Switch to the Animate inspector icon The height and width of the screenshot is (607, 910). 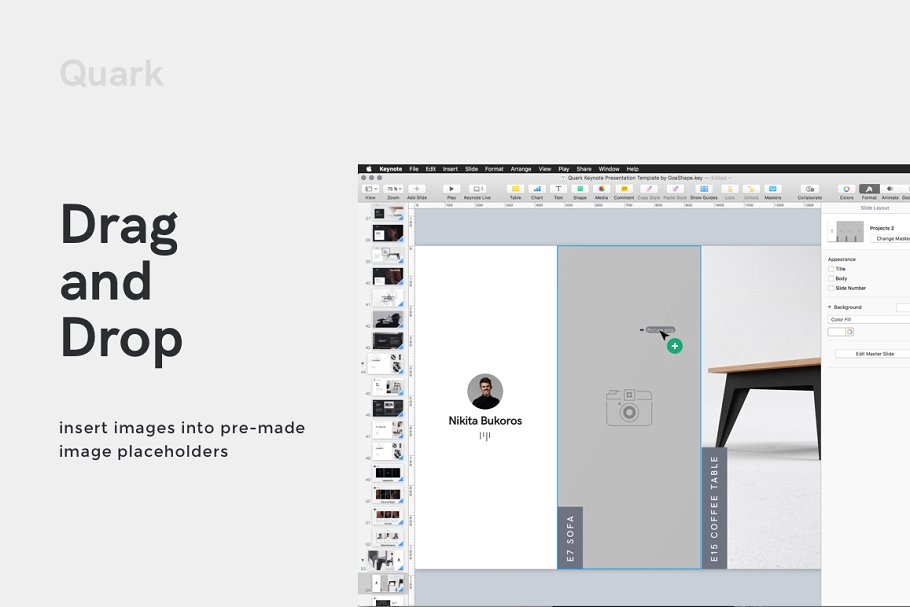[x=888, y=188]
